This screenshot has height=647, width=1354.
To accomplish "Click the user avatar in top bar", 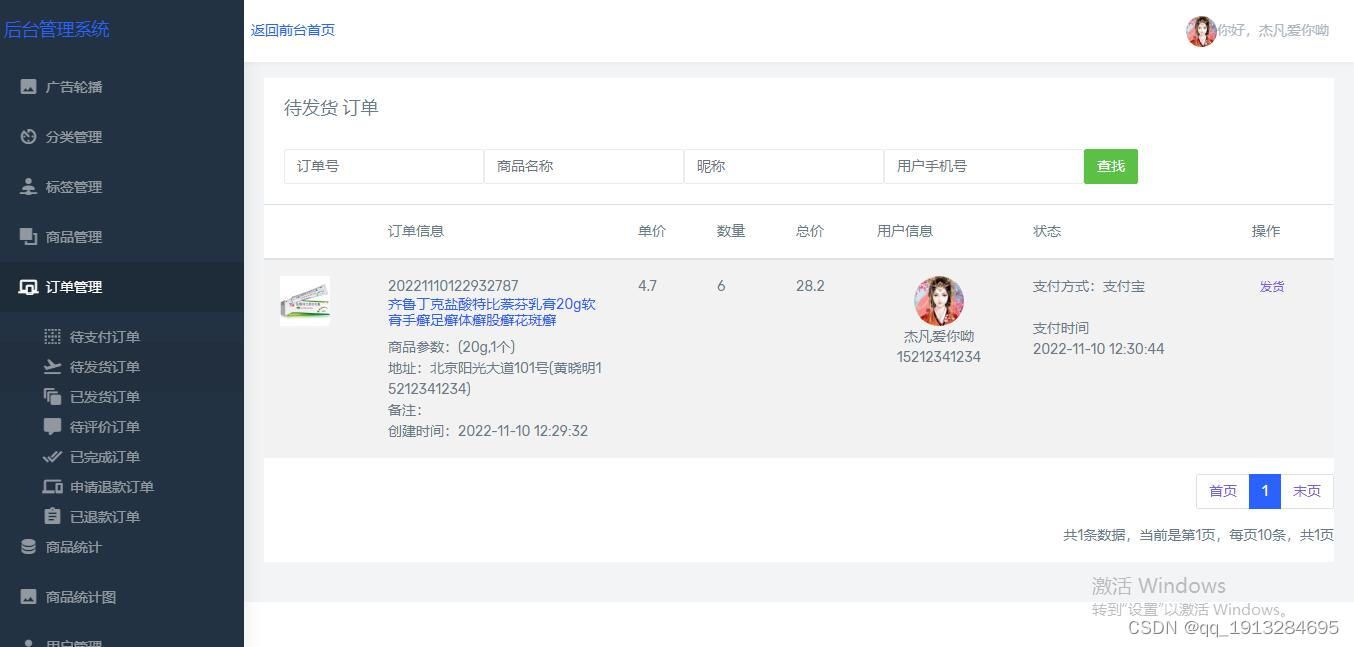I will (x=1201, y=31).
